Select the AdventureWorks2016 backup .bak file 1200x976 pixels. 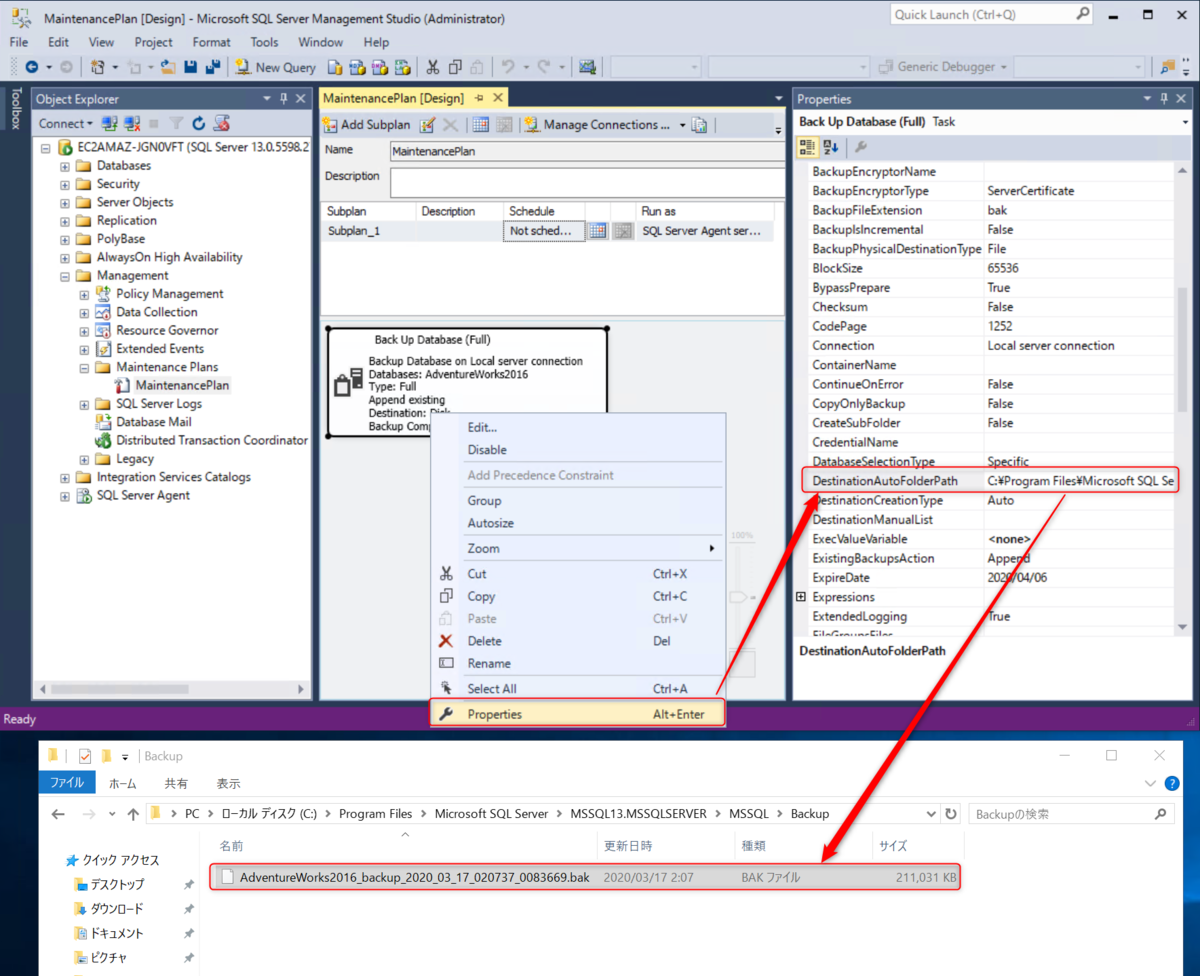[x=585, y=877]
